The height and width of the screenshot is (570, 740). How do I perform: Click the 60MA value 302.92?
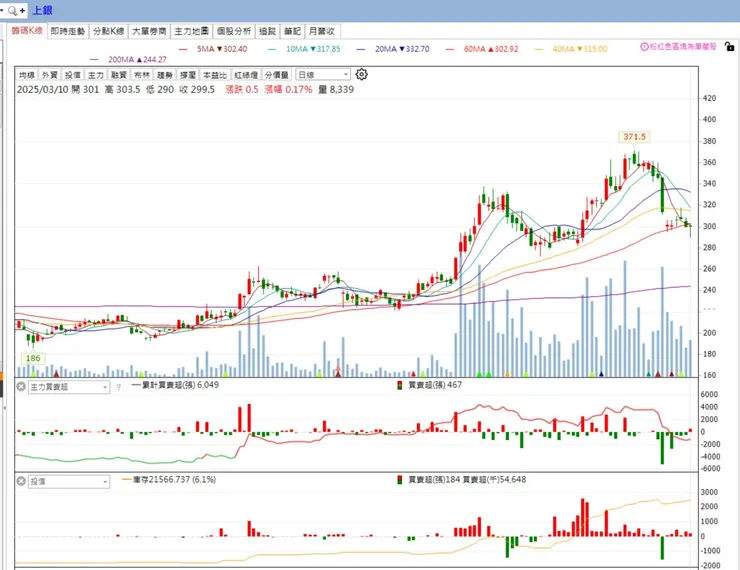coord(506,49)
